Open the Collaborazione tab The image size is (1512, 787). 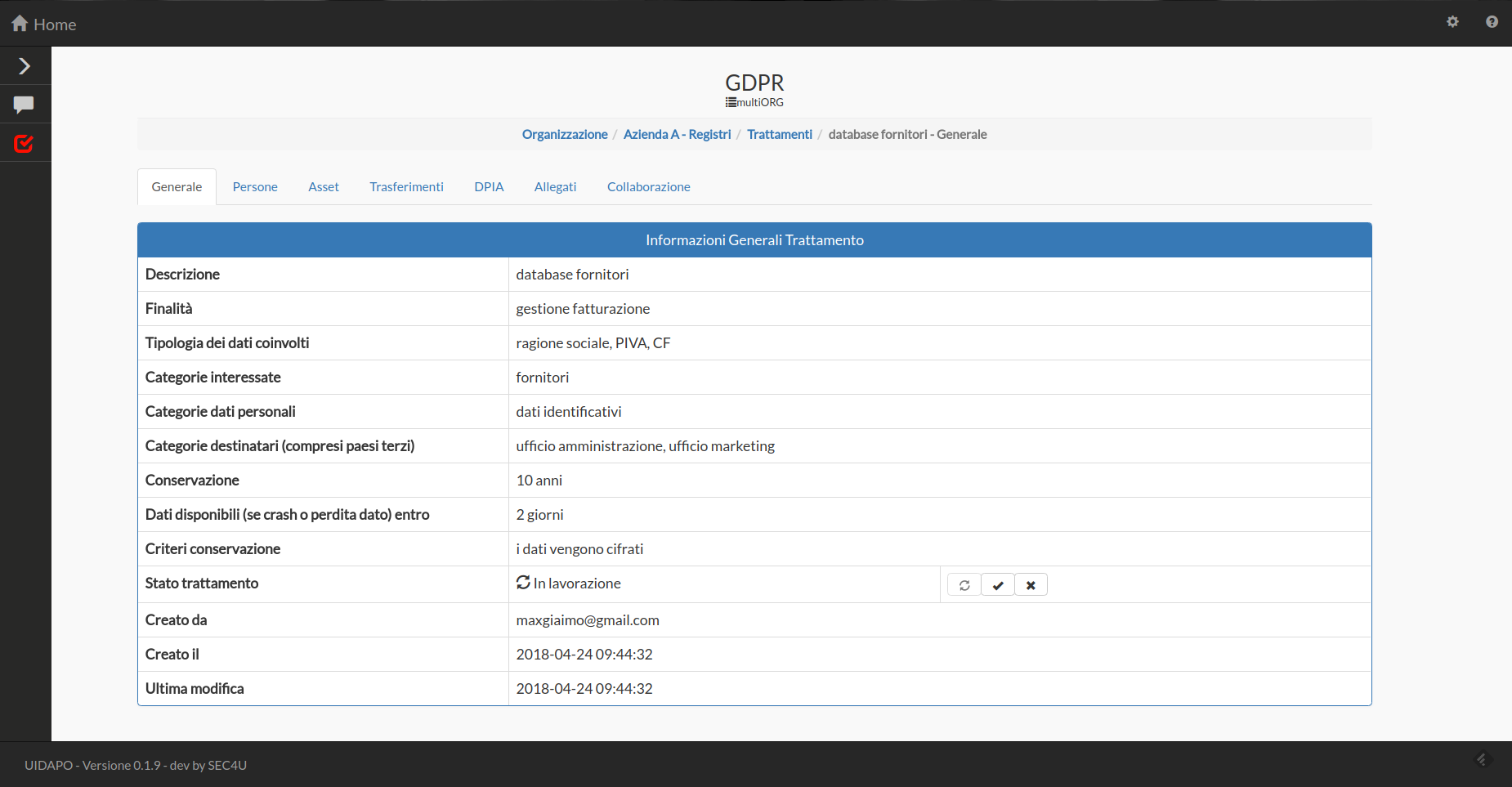point(648,187)
